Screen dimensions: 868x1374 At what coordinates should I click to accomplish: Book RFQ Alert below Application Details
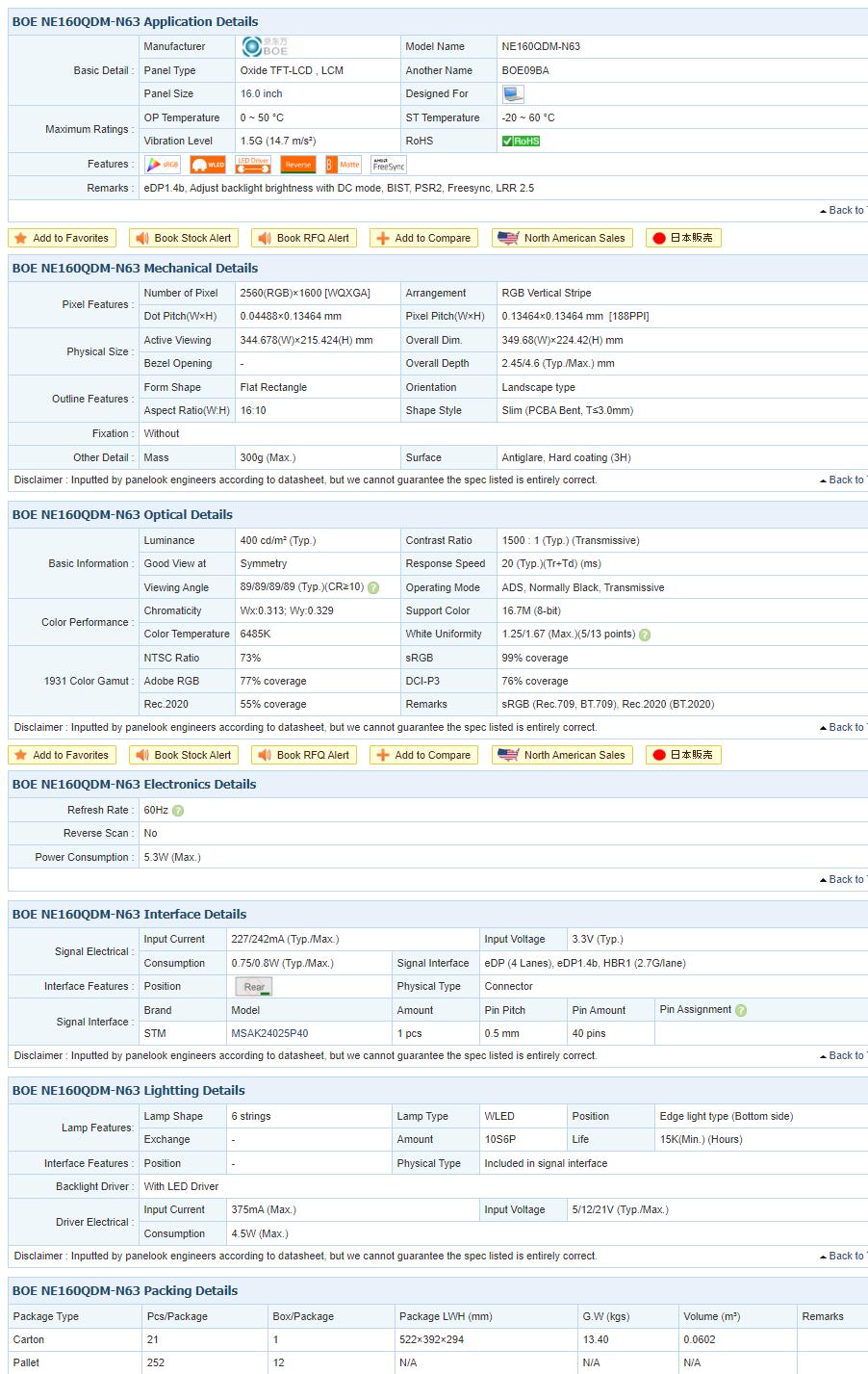click(x=304, y=238)
